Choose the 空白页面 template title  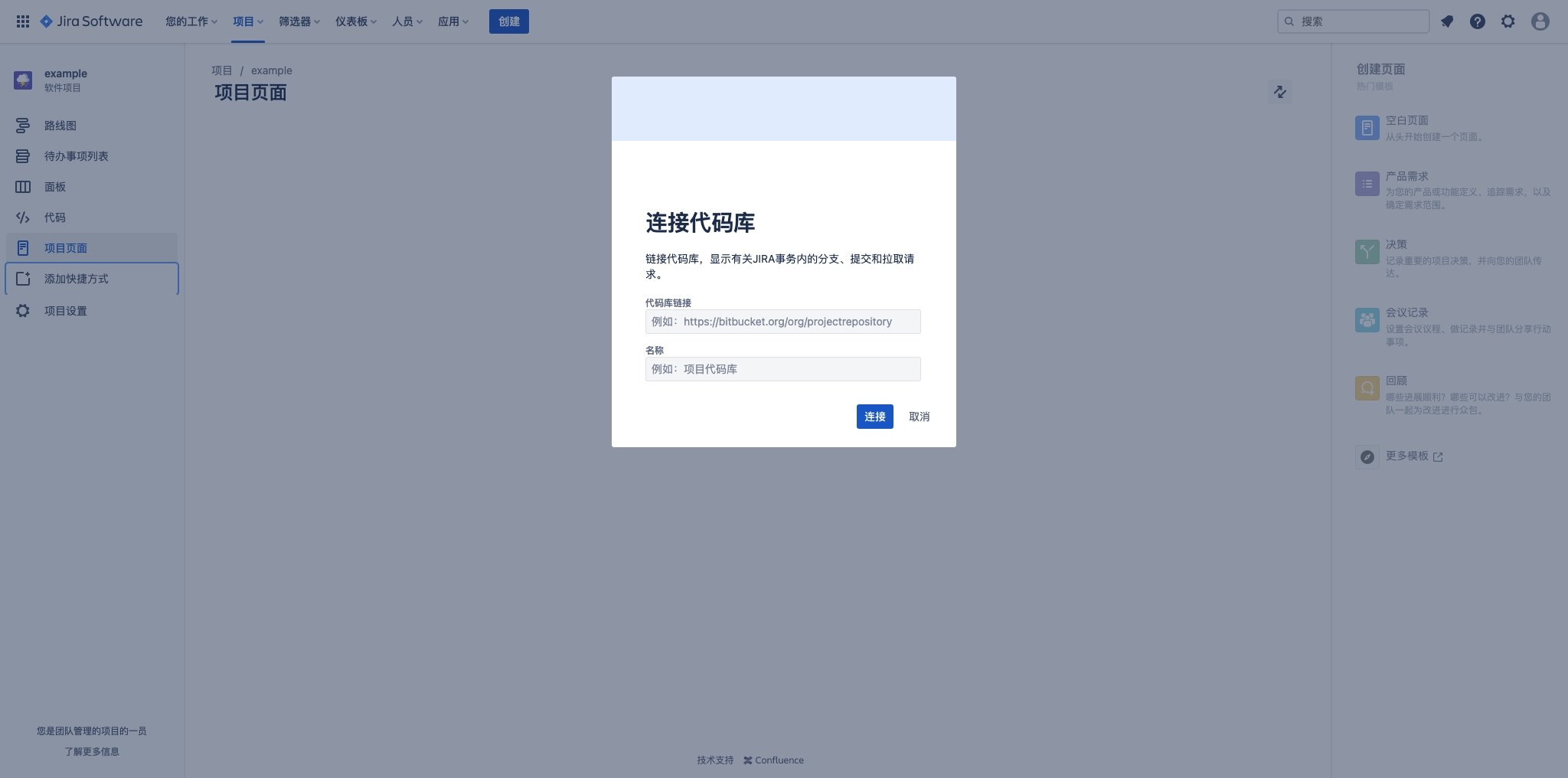(x=1407, y=120)
